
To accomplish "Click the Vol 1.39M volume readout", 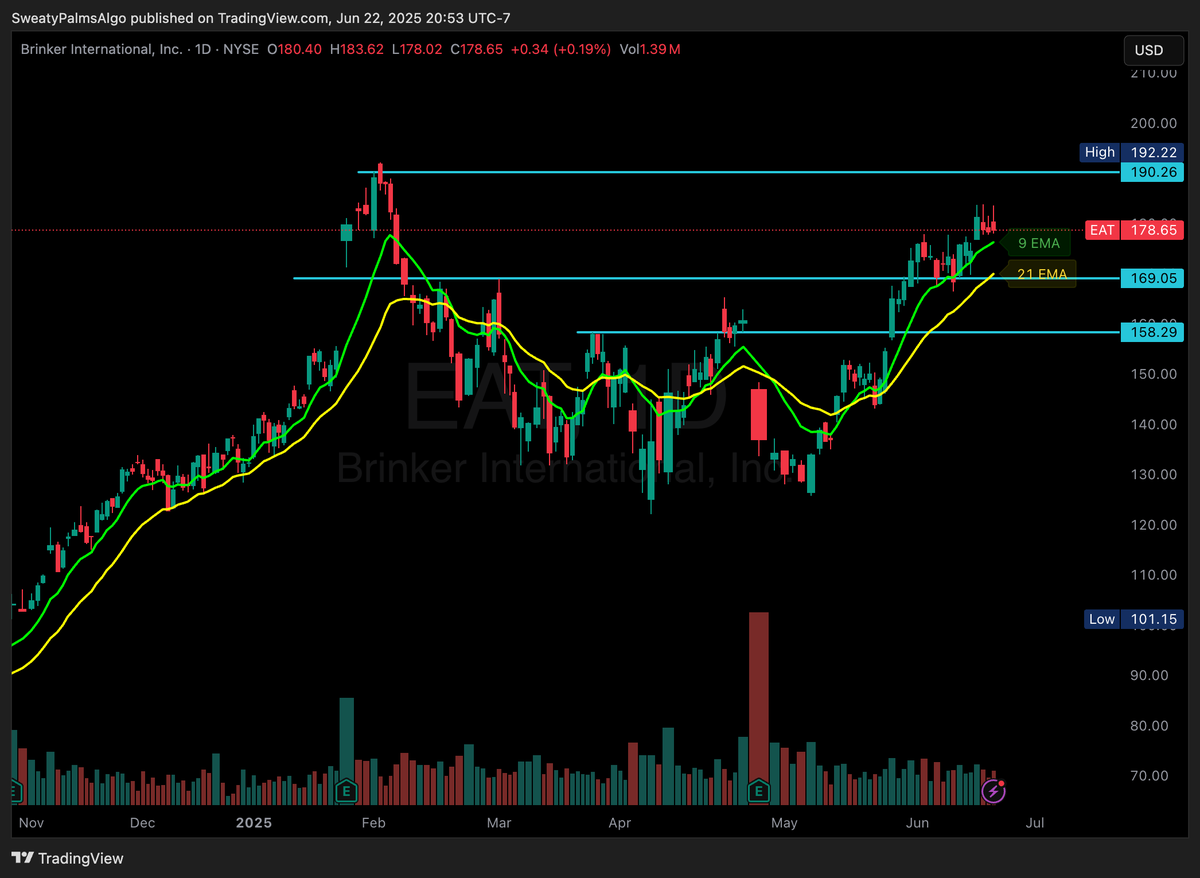I will [650, 48].
